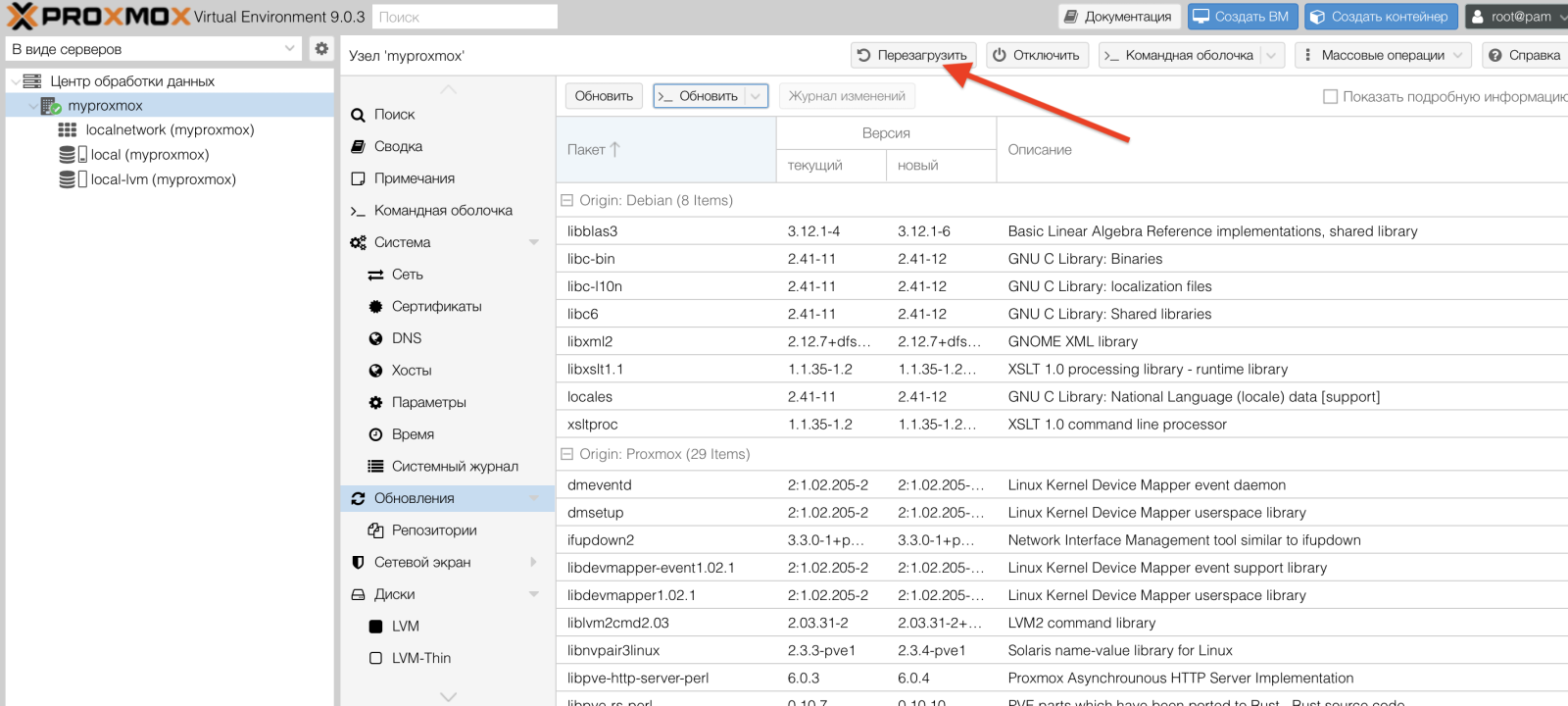Click the Поиск search field in header
Screen dimensions: 1568x706
pyautogui.click(x=465, y=17)
